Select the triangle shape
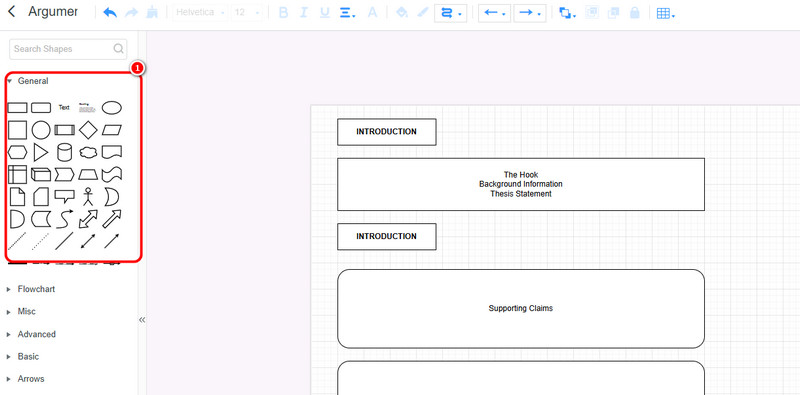 tap(41, 152)
